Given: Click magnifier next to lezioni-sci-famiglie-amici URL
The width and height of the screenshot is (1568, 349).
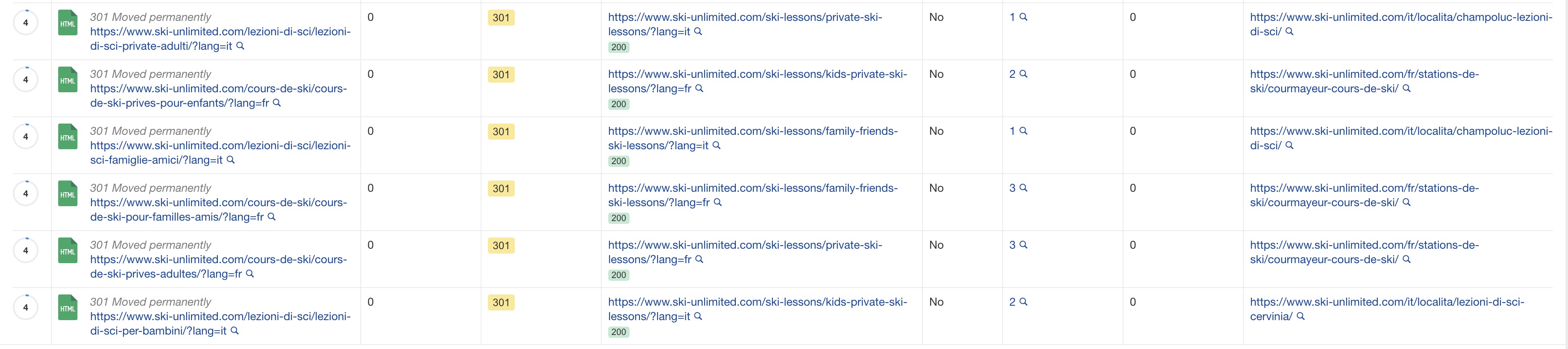Looking at the screenshot, I should click(x=231, y=160).
